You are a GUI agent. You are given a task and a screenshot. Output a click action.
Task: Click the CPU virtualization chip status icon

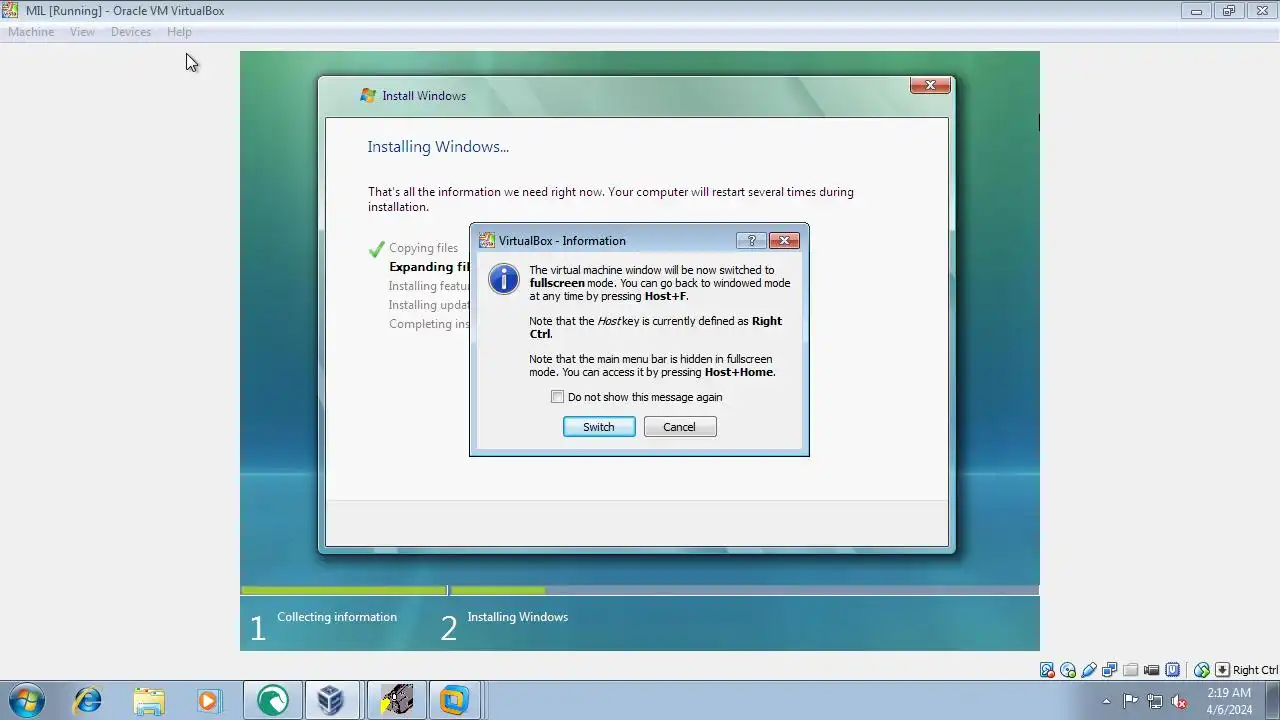coord(1173,670)
